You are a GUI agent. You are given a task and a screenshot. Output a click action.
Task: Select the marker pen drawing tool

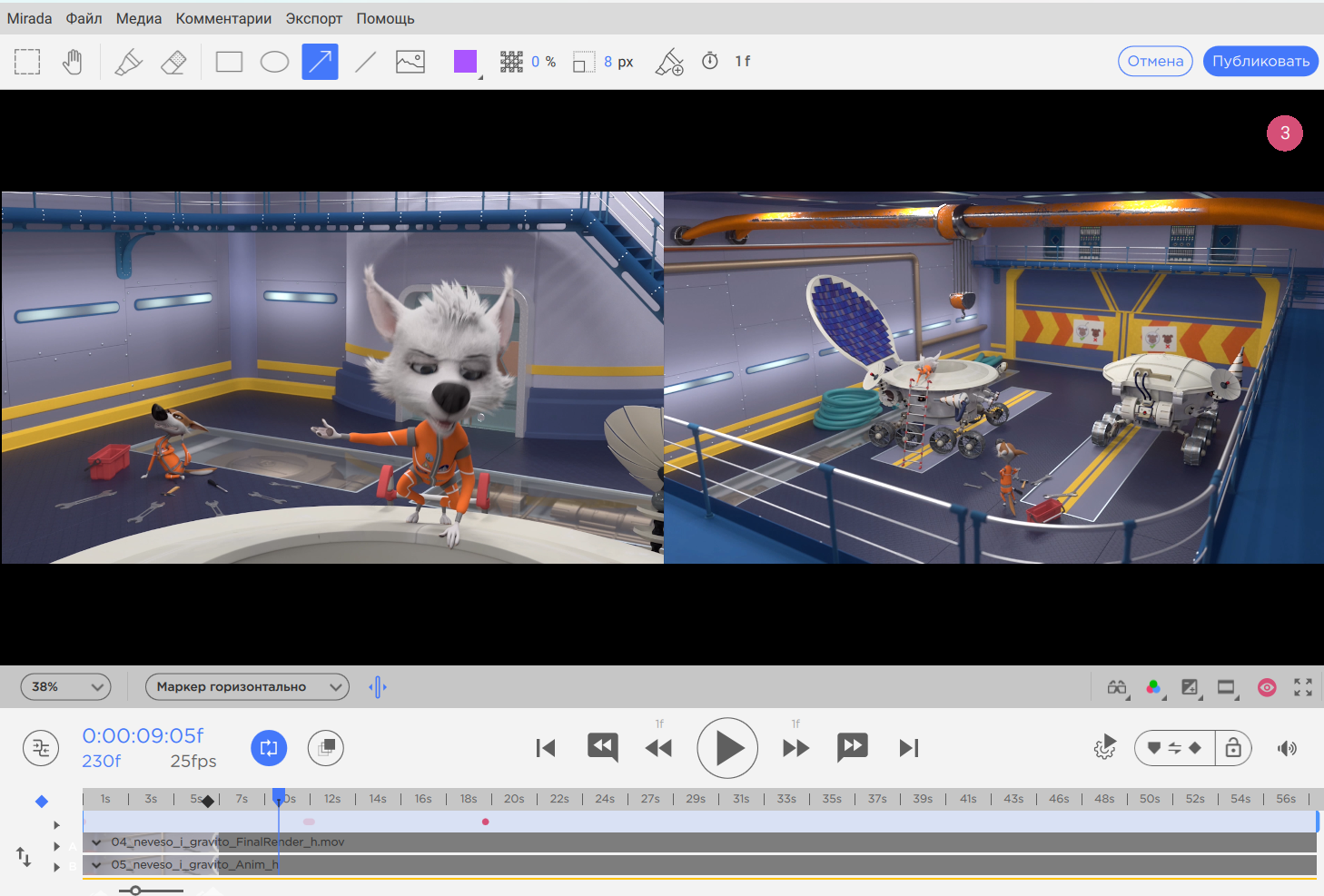click(128, 62)
